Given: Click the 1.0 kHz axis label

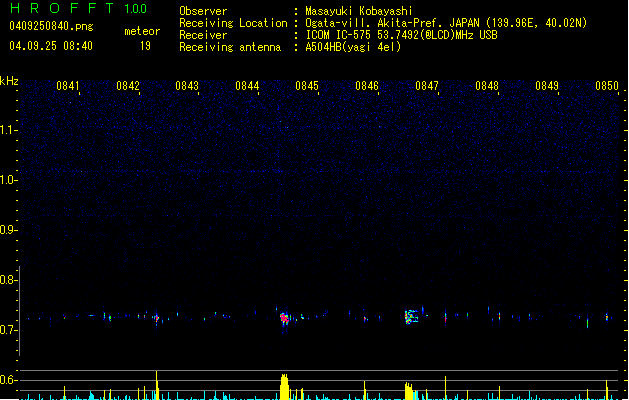Looking at the screenshot, I should (8, 180).
